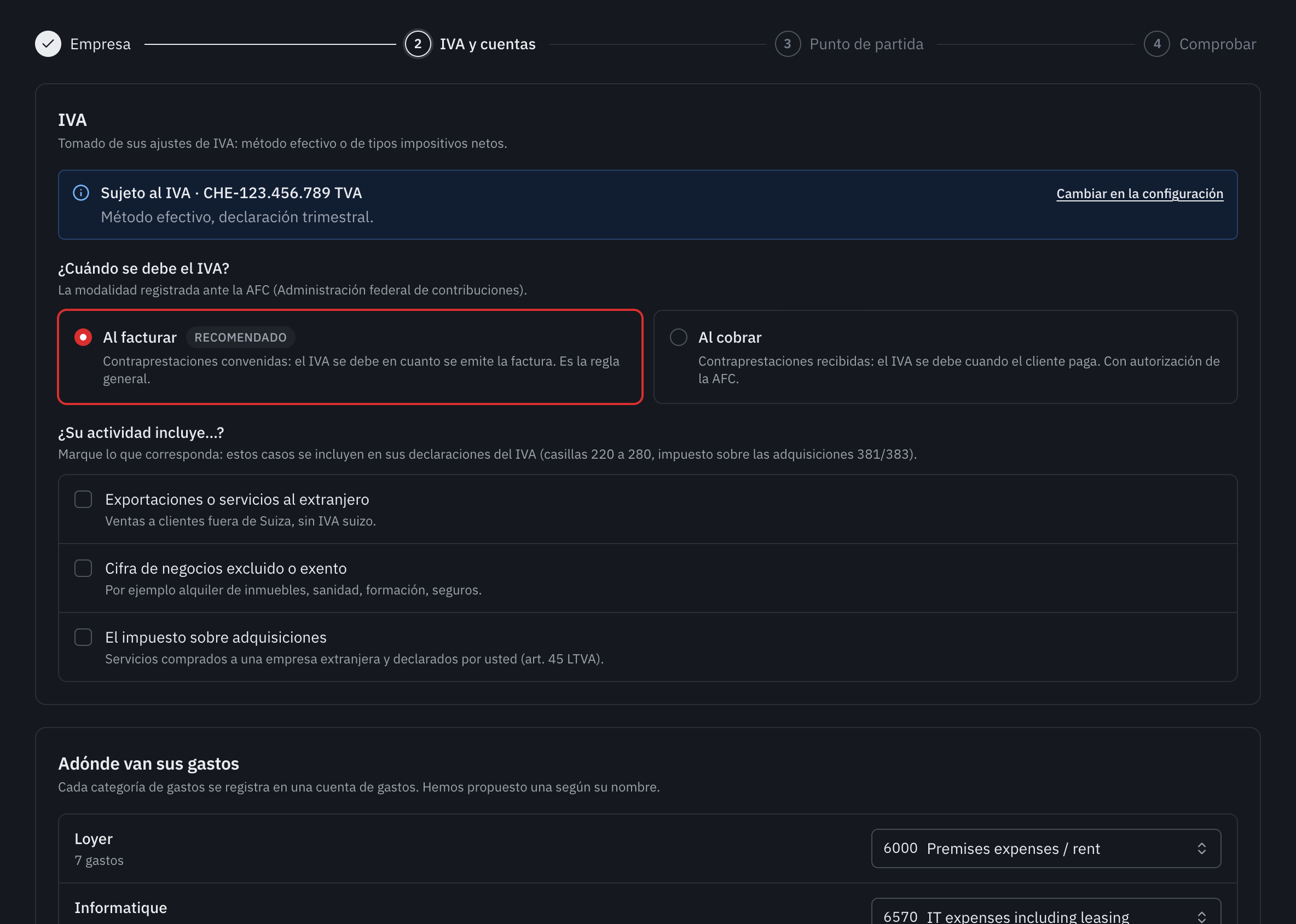This screenshot has height=924, width=1296.
Task: Click the Al cobrar option card description
Action: pyautogui.click(x=959, y=370)
